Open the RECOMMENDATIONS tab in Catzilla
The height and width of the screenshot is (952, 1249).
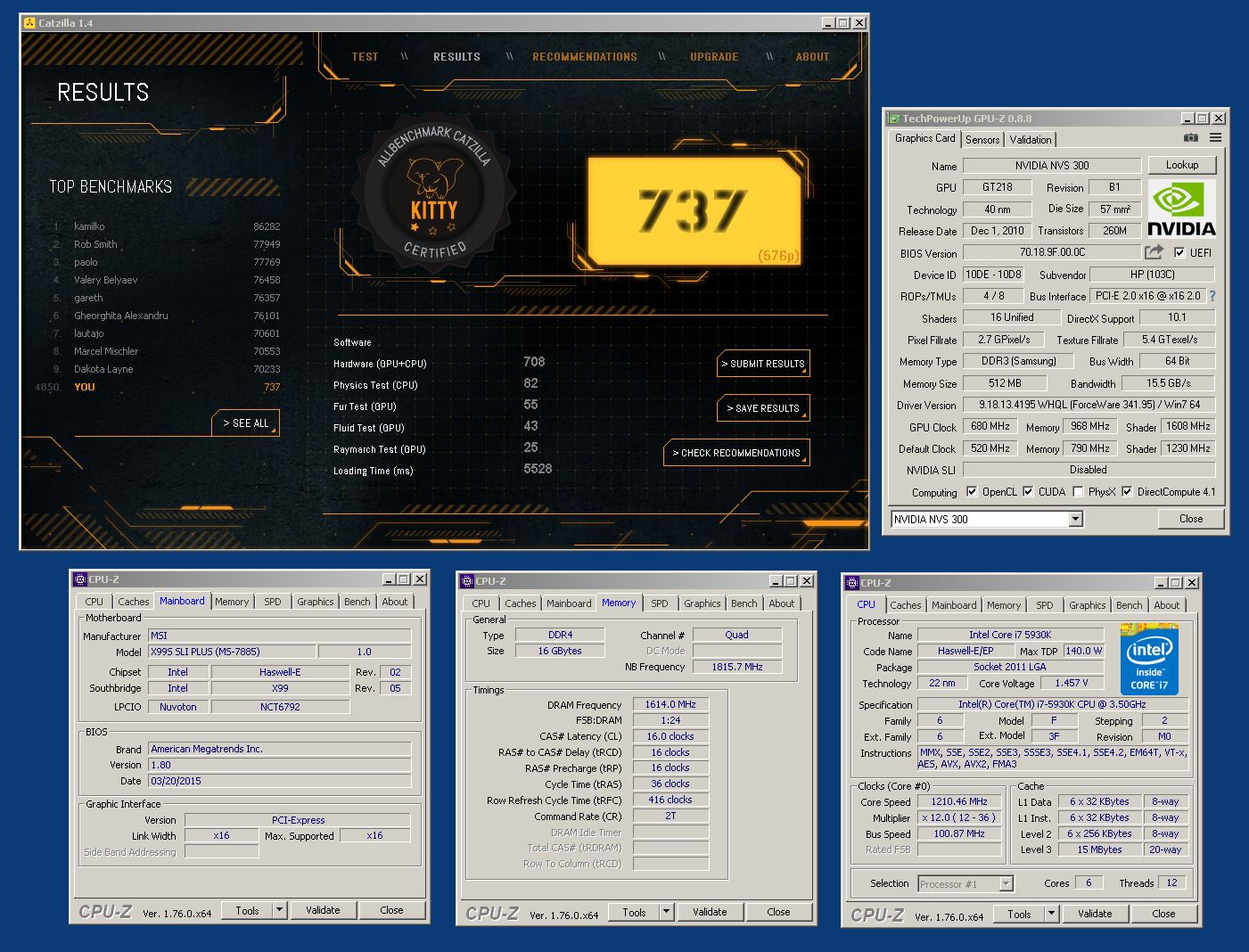[585, 56]
